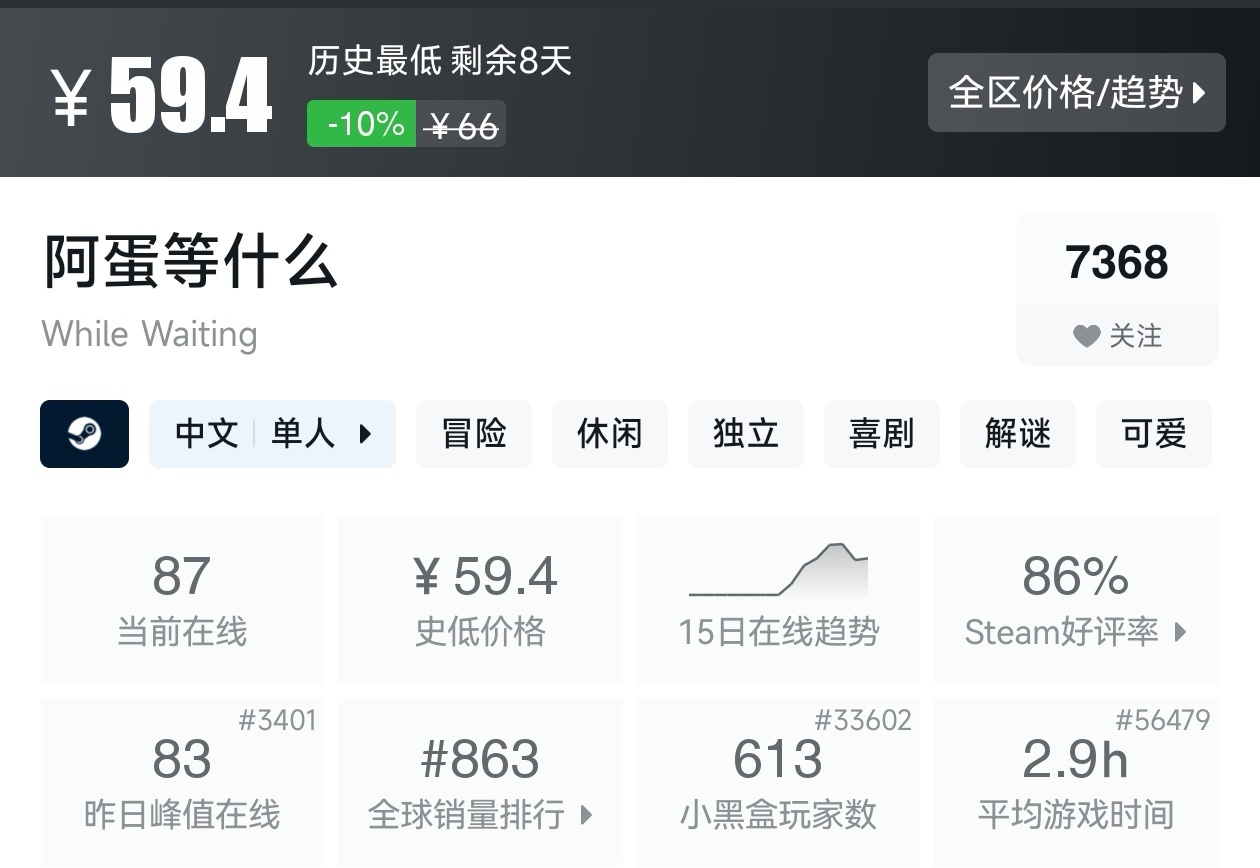The image size is (1260, 868).
Task: Open the 平均游戏时间 2.9h card
Action: tap(1076, 782)
